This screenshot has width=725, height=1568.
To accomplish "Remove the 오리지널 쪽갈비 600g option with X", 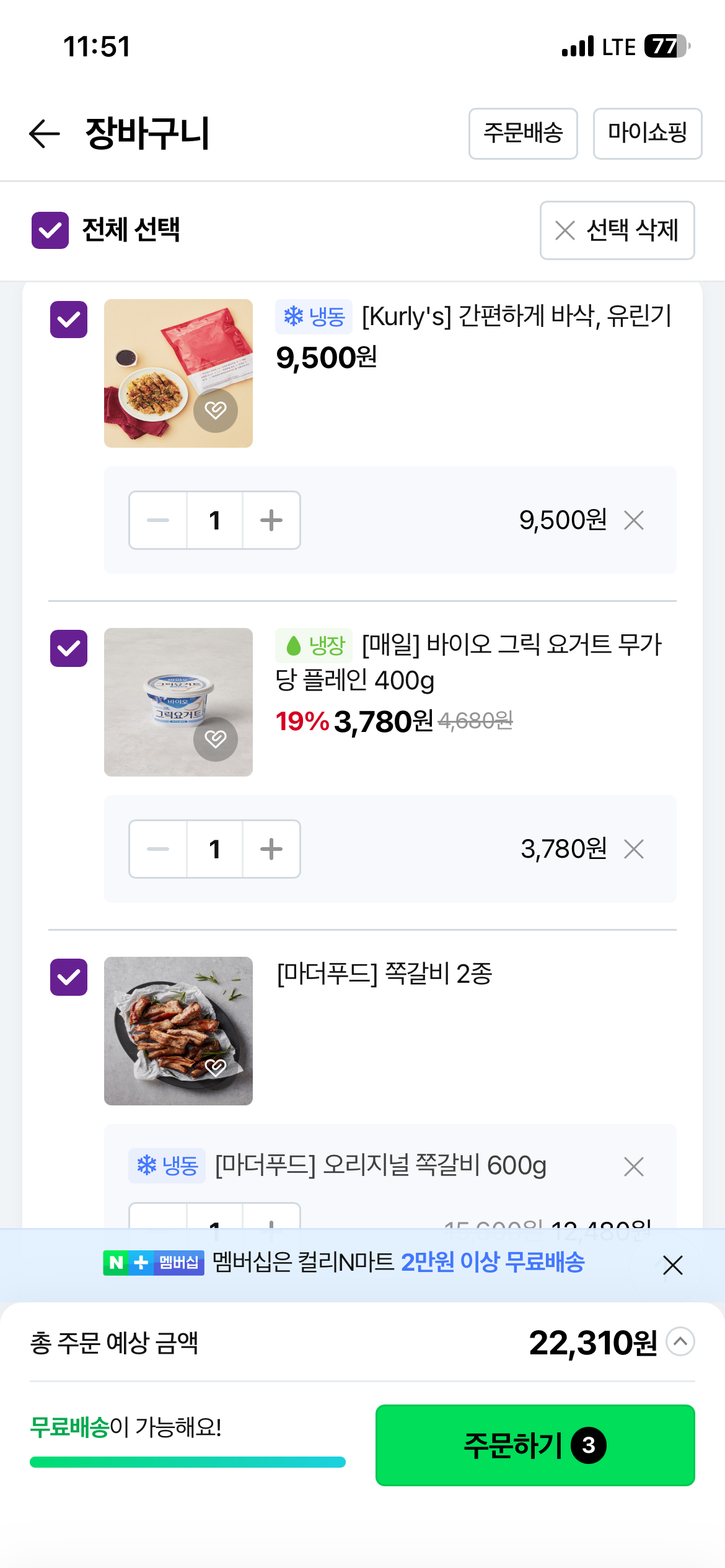I will coord(634,1166).
